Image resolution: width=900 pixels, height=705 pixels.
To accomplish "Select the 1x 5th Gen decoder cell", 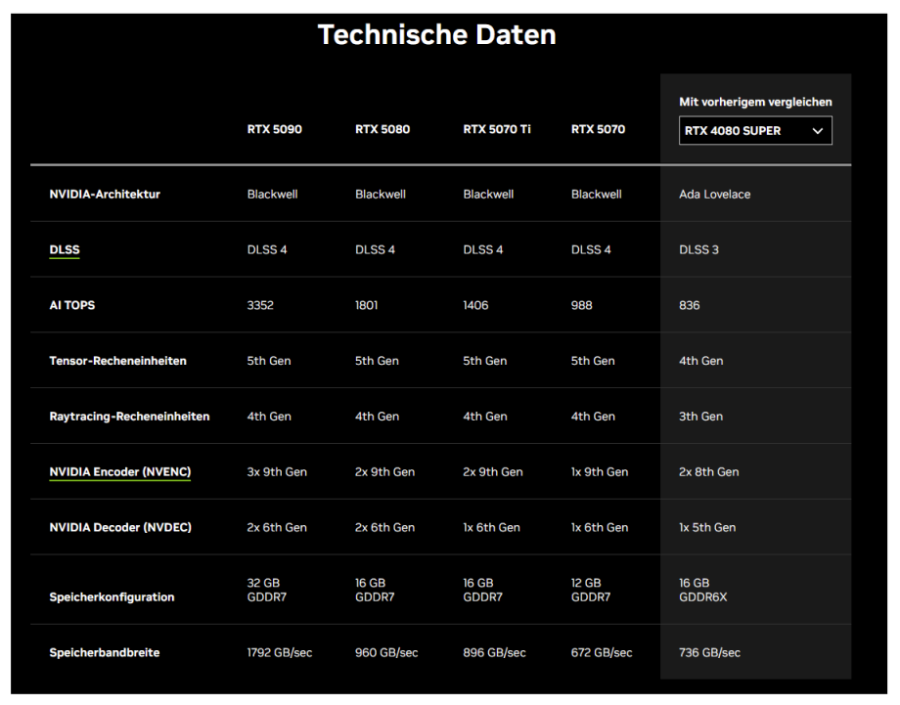I will coord(707,528).
